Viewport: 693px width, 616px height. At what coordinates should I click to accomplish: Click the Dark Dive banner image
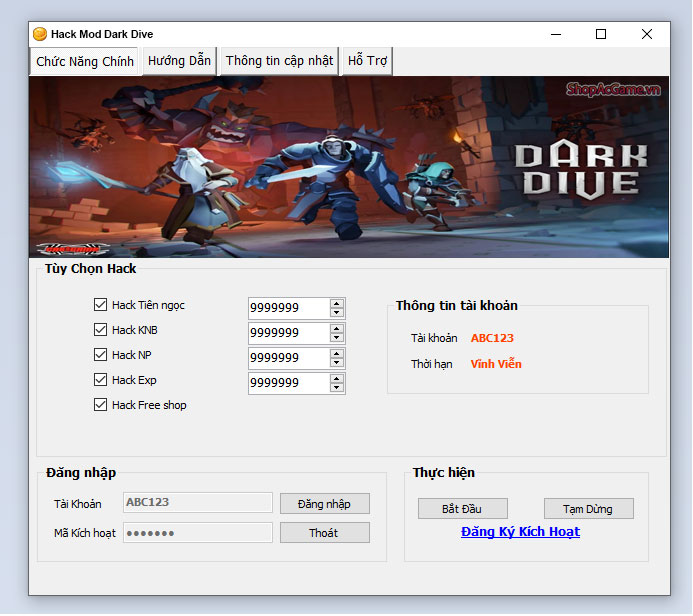(x=349, y=167)
